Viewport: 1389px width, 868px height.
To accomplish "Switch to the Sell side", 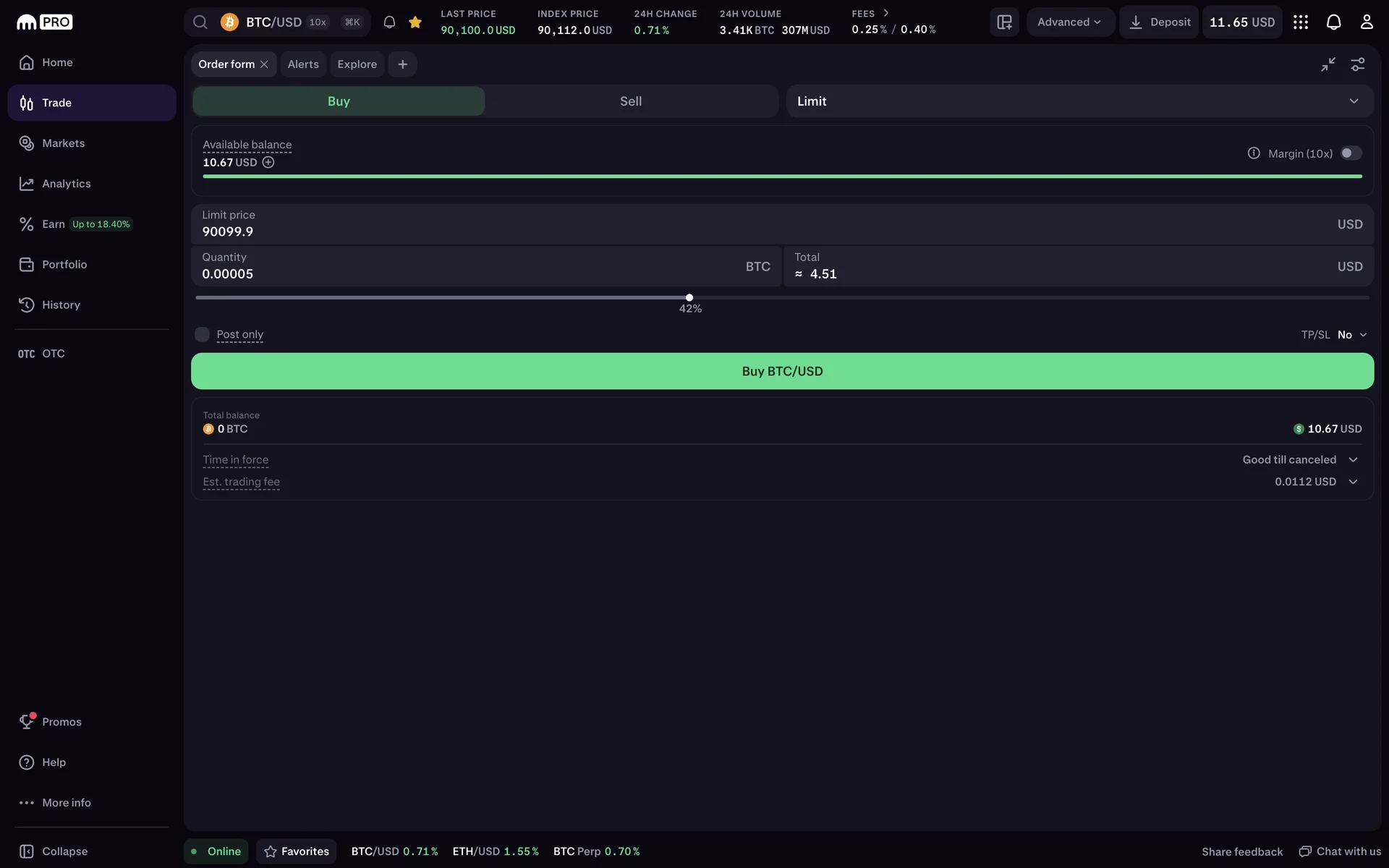I will (630, 101).
